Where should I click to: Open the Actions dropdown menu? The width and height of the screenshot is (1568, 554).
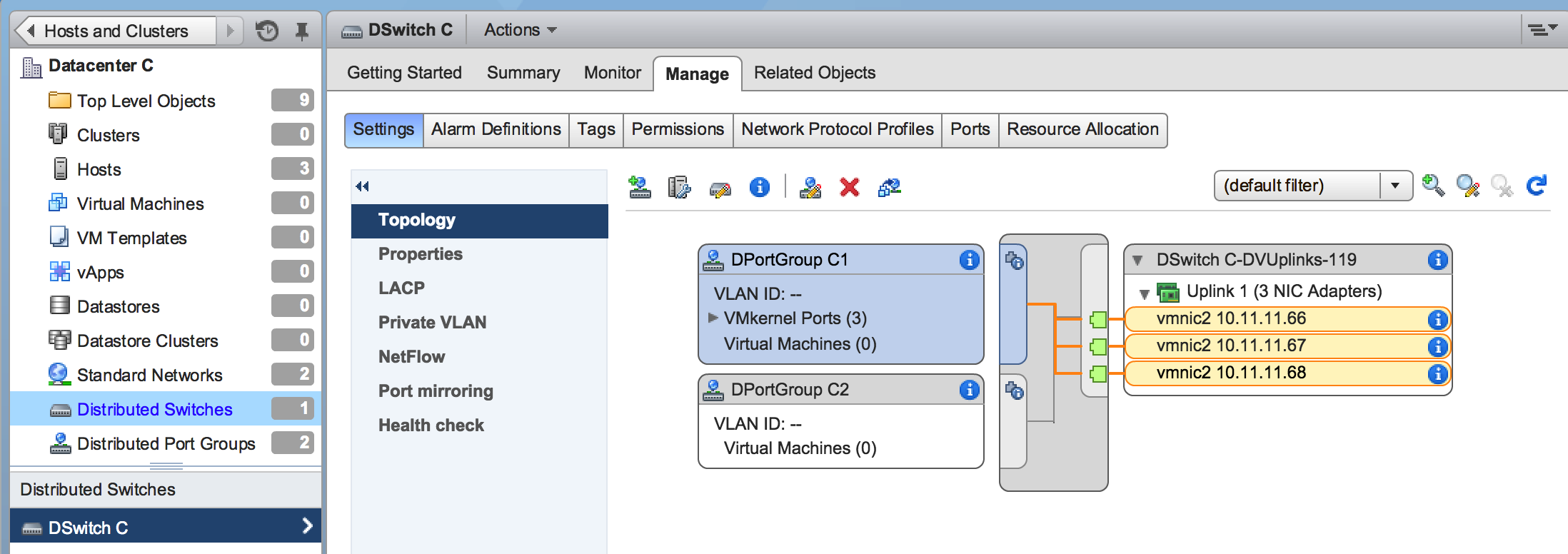(520, 30)
